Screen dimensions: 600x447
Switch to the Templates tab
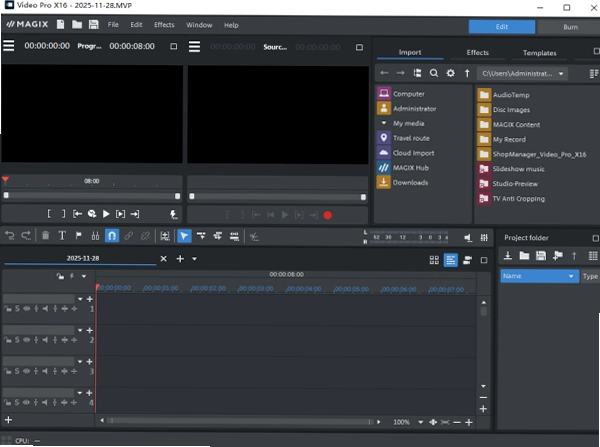coord(540,53)
